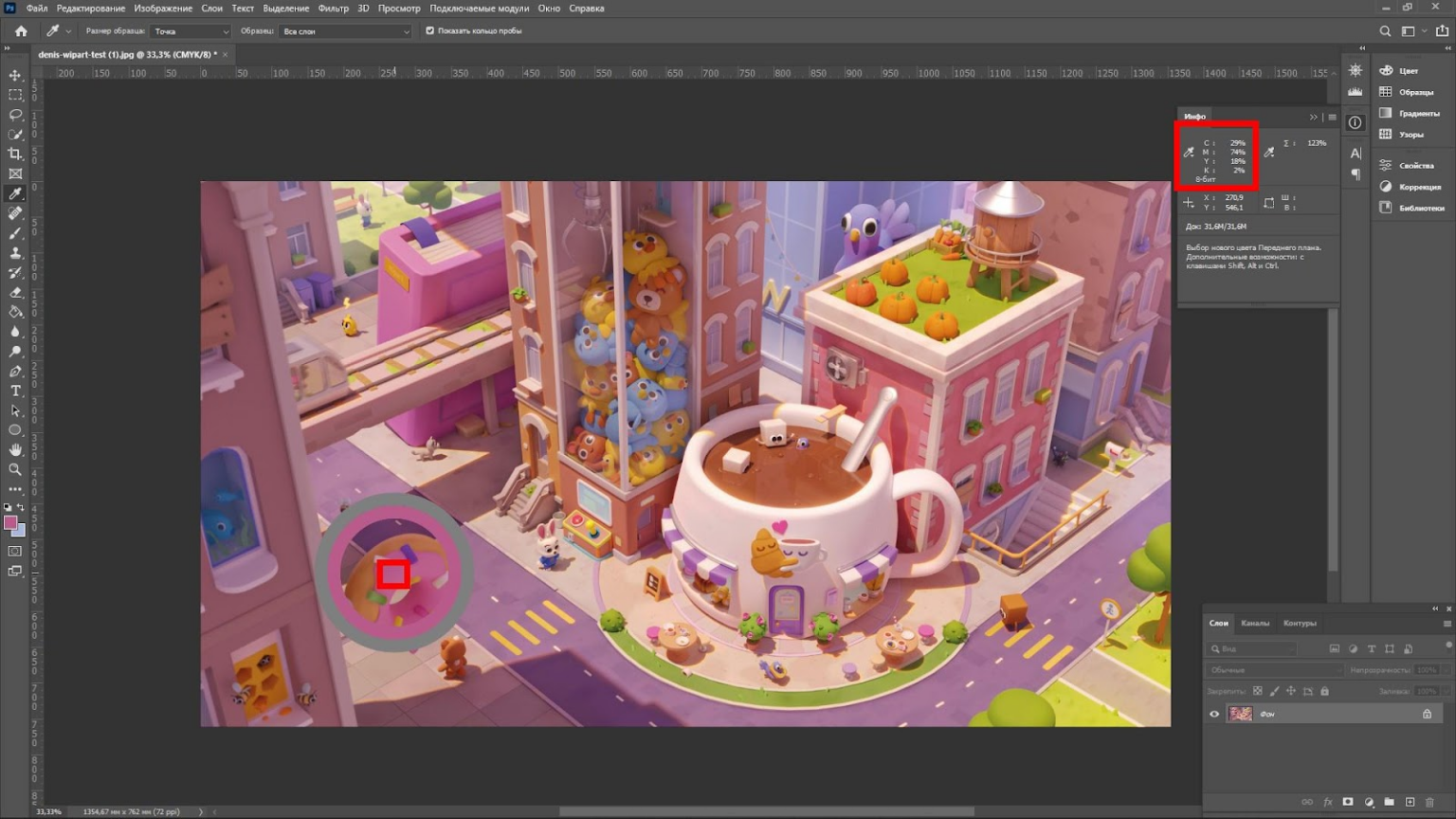
Task: Toggle the 'Показать кольцо пробы' checkbox
Action: (430, 31)
